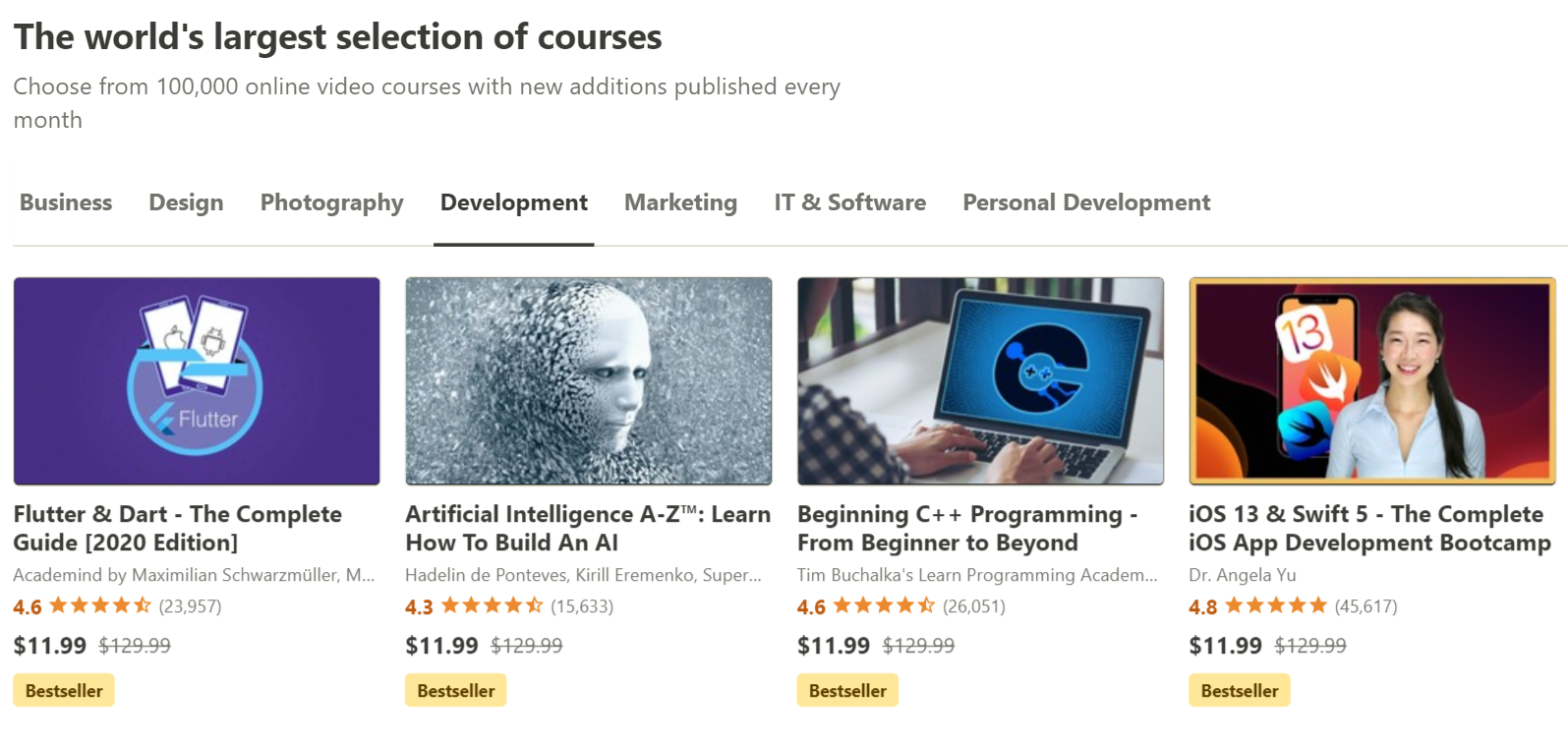Click the 26,051 reviews count on C++ course
Viewport: 1568px width, 744px height.
point(971,606)
